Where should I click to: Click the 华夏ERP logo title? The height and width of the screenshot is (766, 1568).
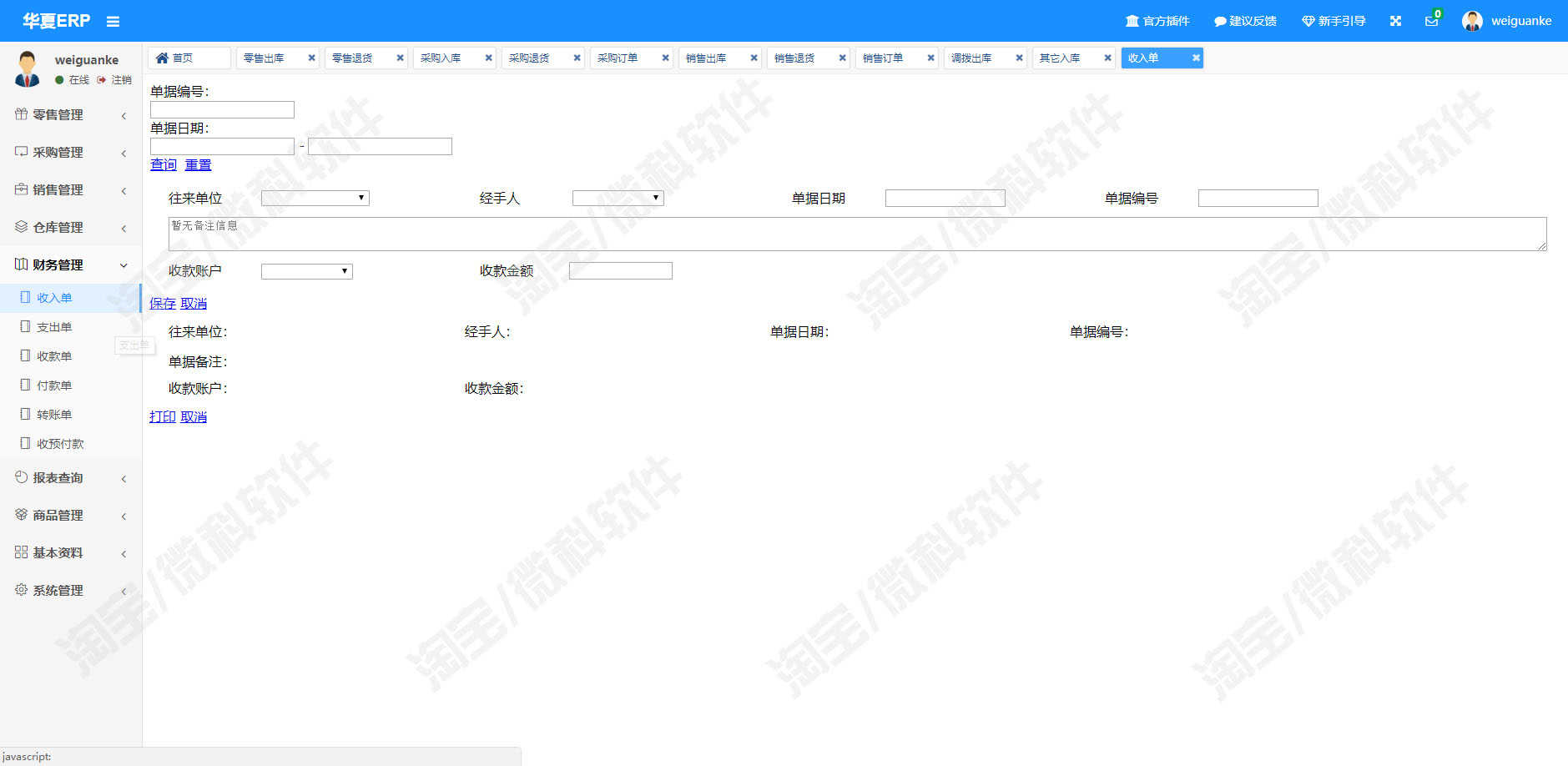pyautogui.click(x=56, y=21)
